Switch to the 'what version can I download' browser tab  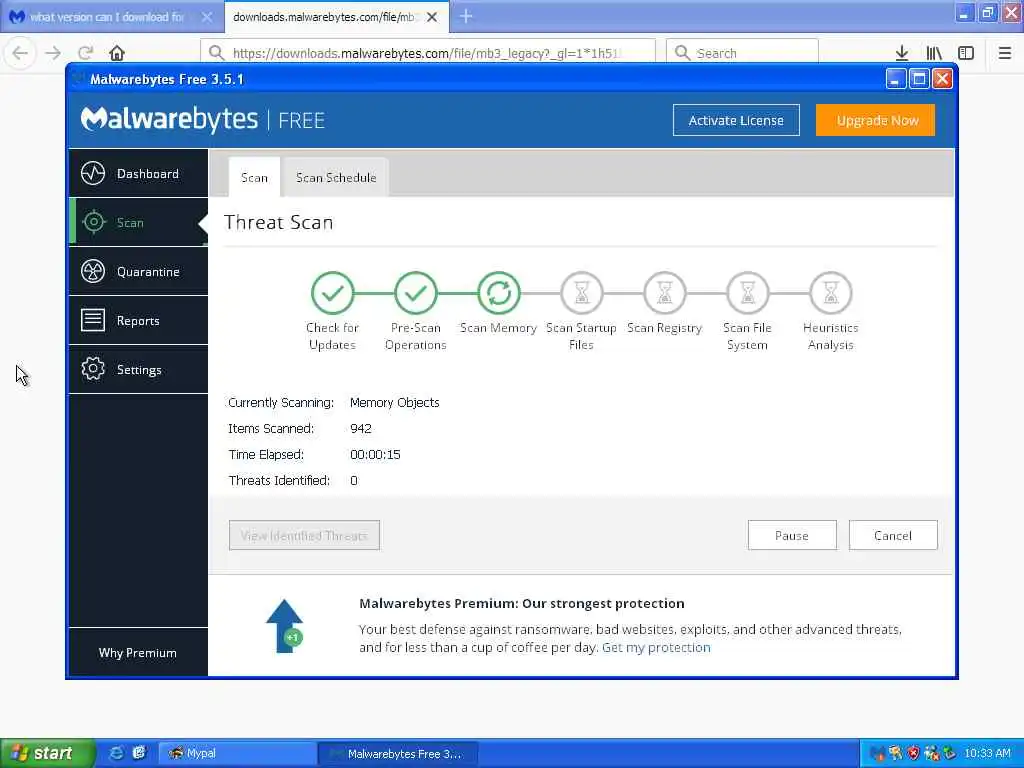(112, 17)
